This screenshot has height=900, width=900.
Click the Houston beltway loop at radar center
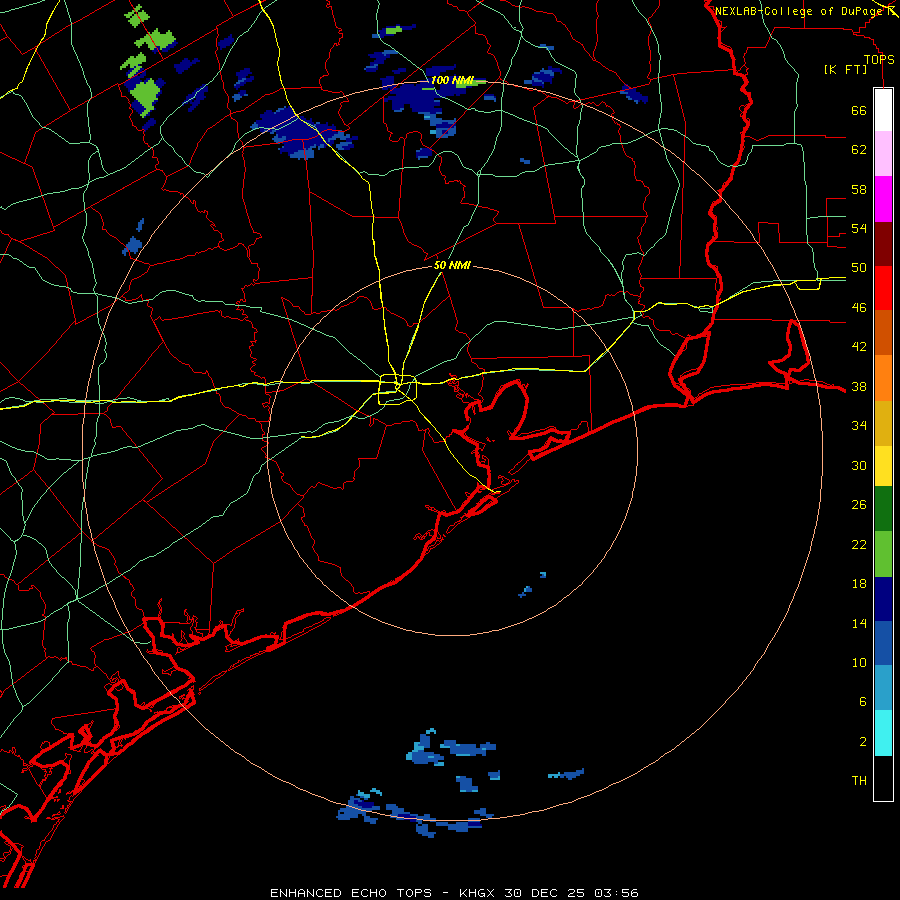click(x=397, y=389)
